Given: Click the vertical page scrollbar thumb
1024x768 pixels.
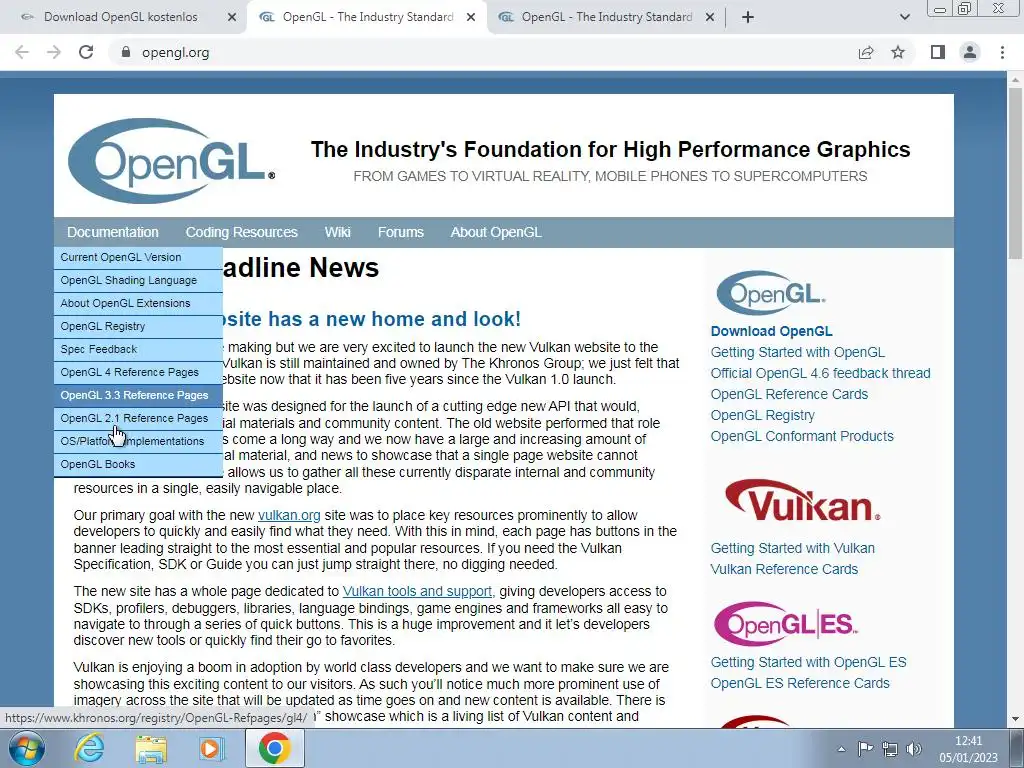Looking at the screenshot, I should point(1016,173).
